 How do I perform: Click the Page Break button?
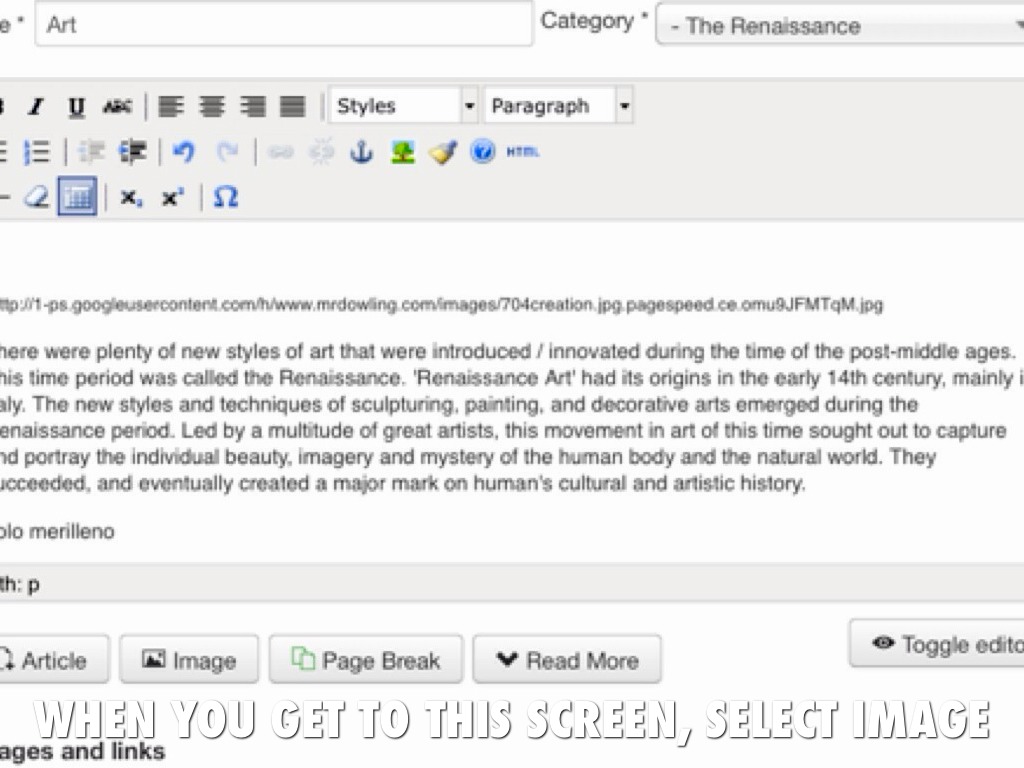coord(366,660)
